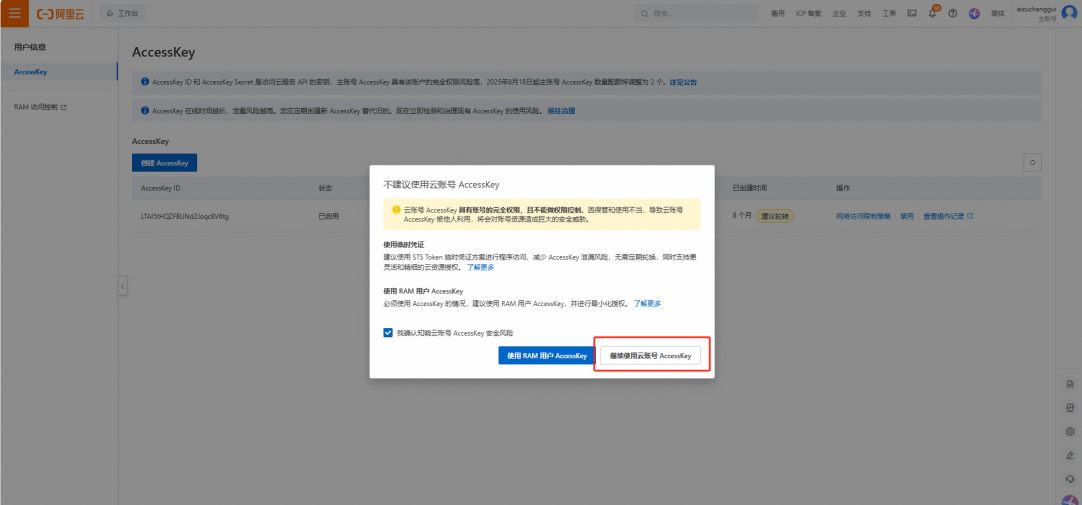The width and height of the screenshot is (1082, 505).
Task: Open the settings hexagon icon at right
Action: pyautogui.click(x=1070, y=431)
